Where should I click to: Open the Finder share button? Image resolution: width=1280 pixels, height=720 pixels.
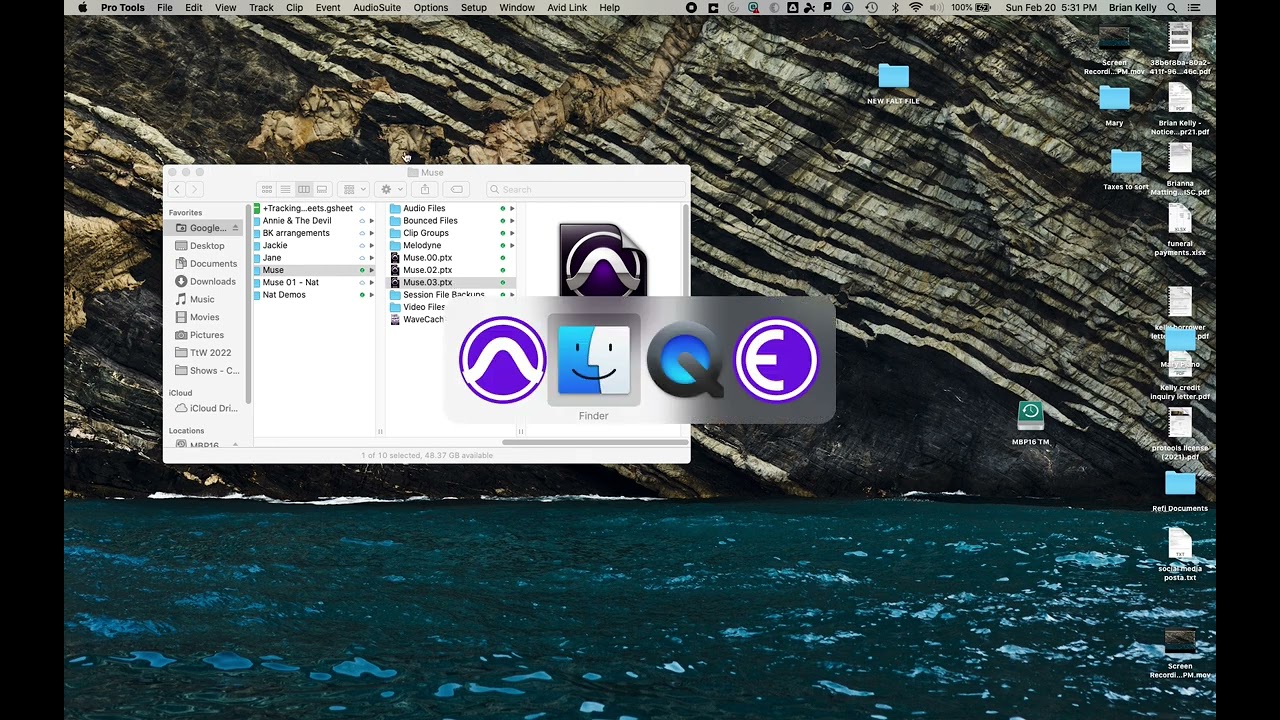(x=425, y=189)
